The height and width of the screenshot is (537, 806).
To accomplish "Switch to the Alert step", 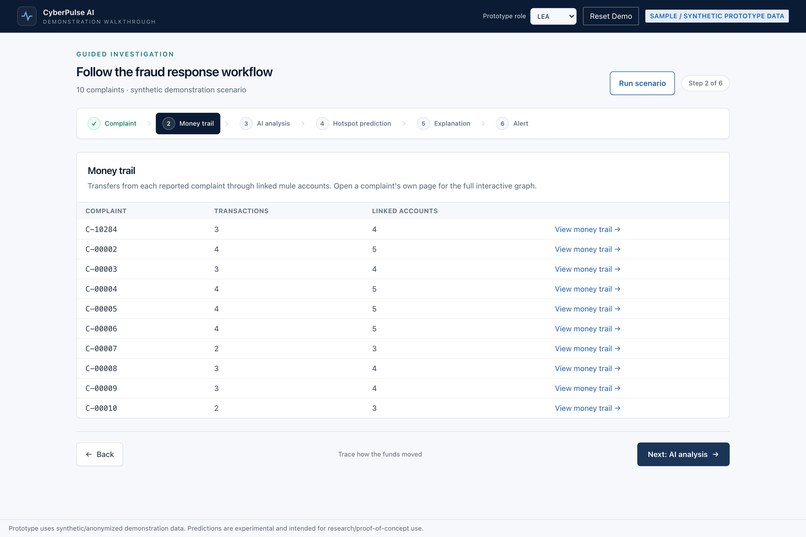I will (512, 123).
